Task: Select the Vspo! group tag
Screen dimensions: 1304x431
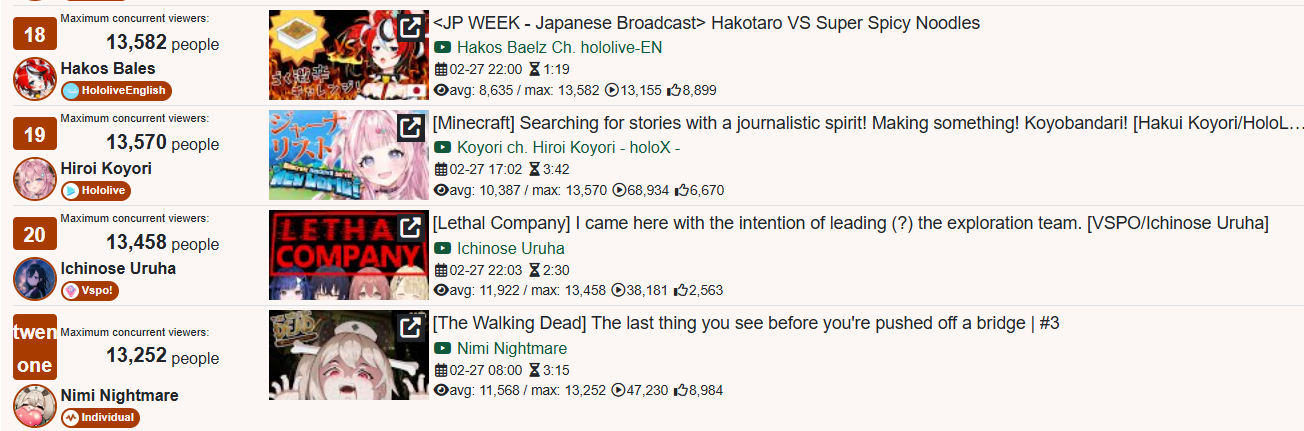Action: click(x=91, y=291)
